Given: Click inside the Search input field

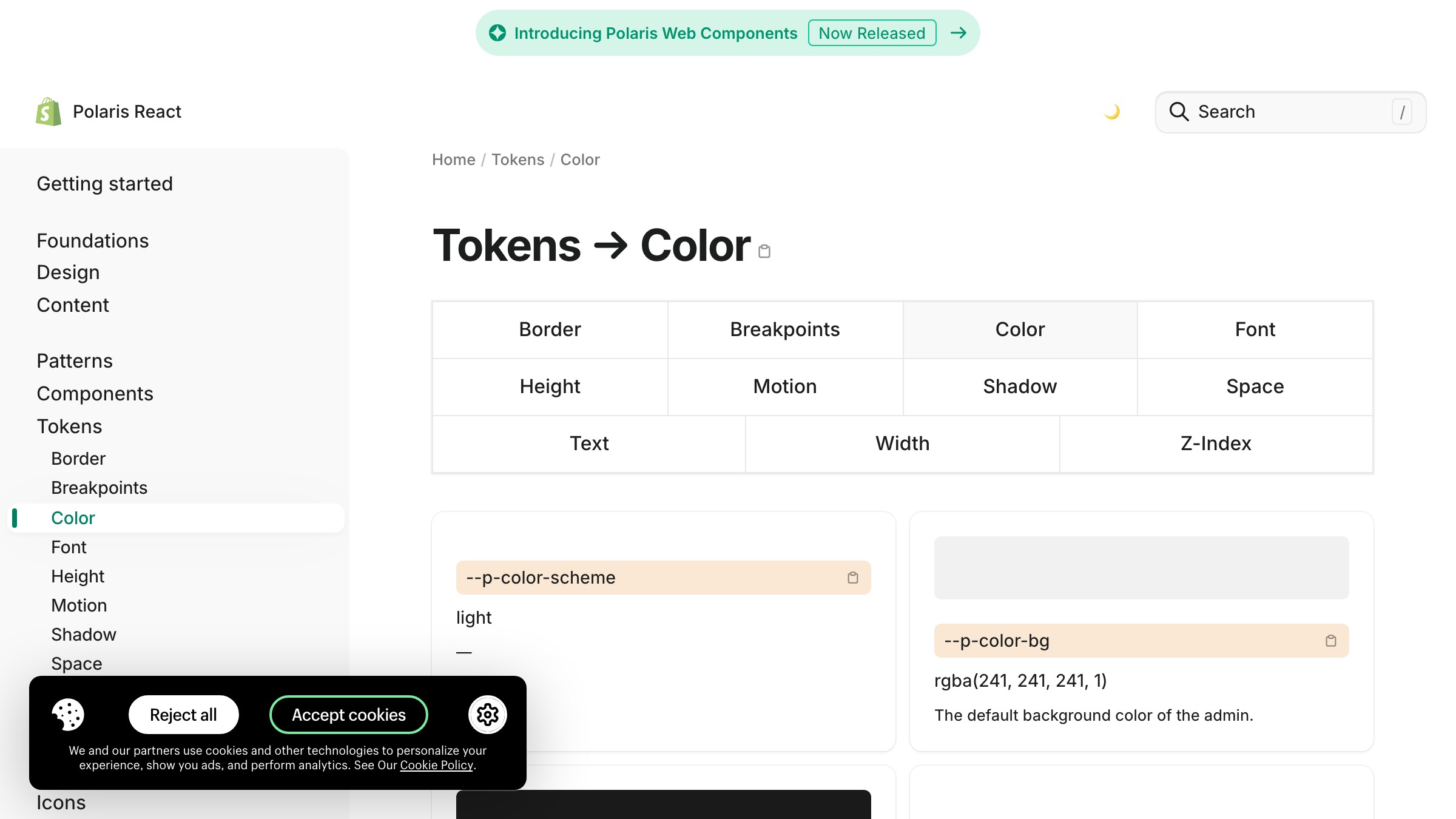Looking at the screenshot, I should [1274, 112].
